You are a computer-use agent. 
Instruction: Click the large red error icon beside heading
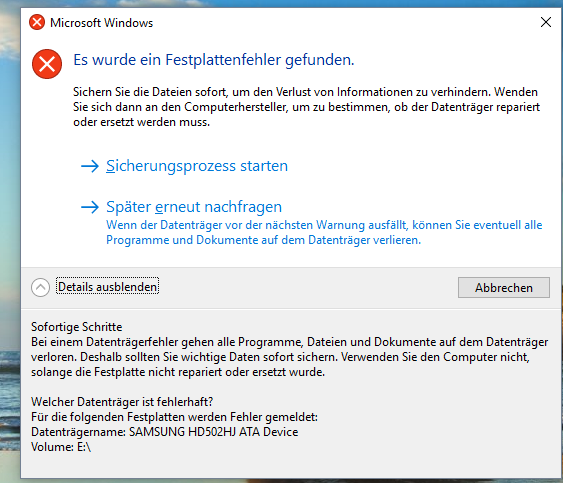[x=47, y=64]
